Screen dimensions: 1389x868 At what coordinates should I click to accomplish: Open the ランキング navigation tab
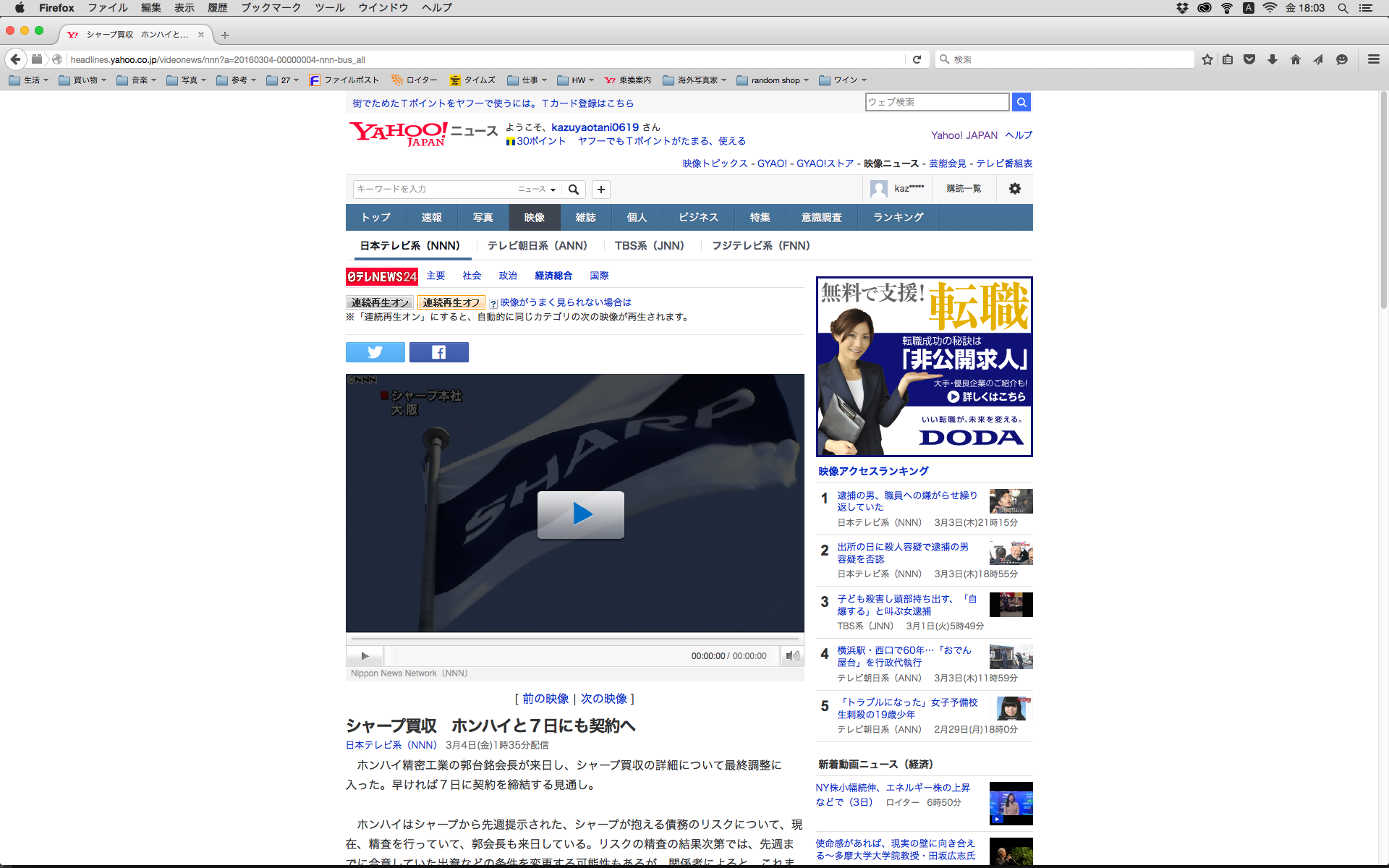898,218
